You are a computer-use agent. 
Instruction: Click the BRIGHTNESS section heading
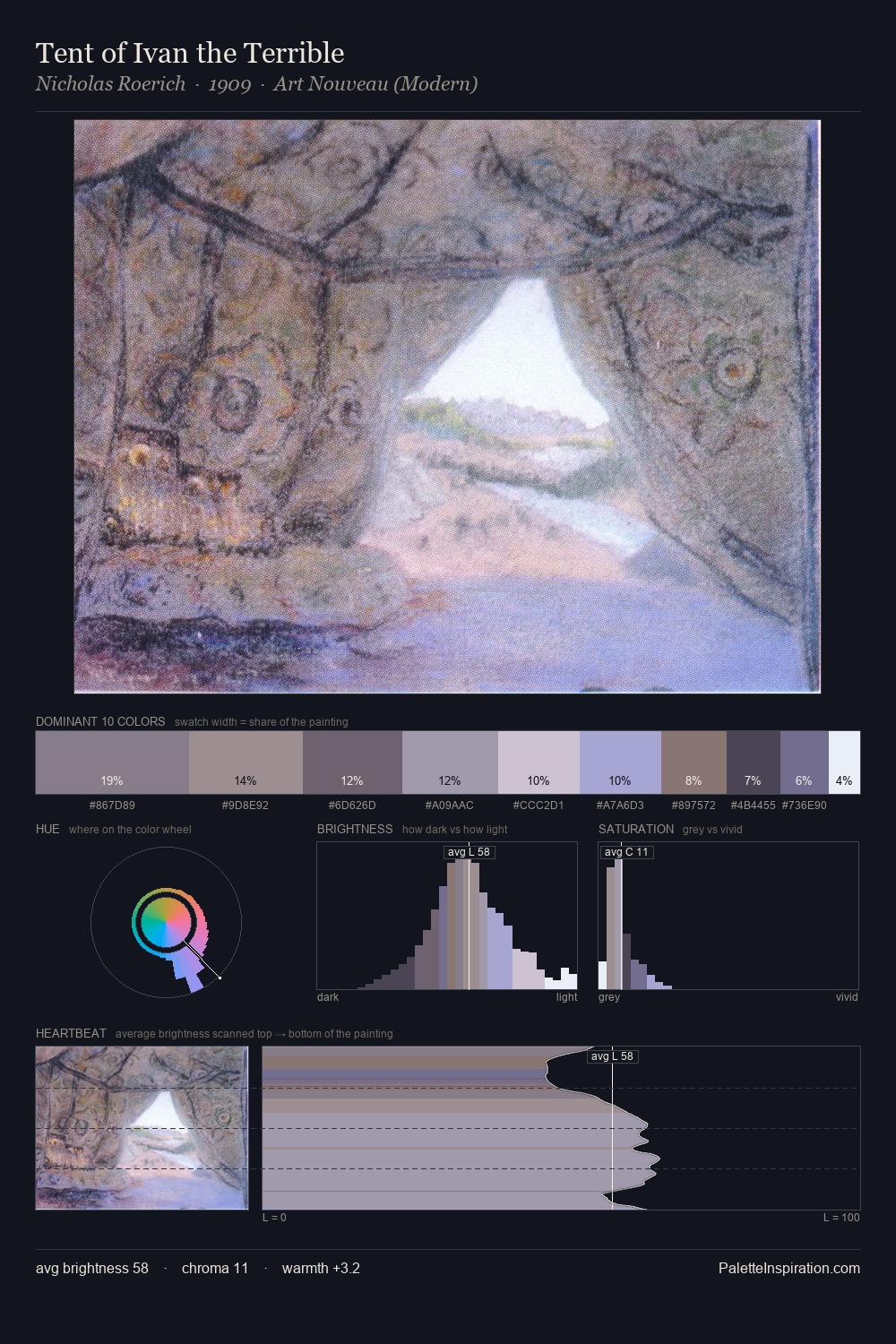[355, 829]
